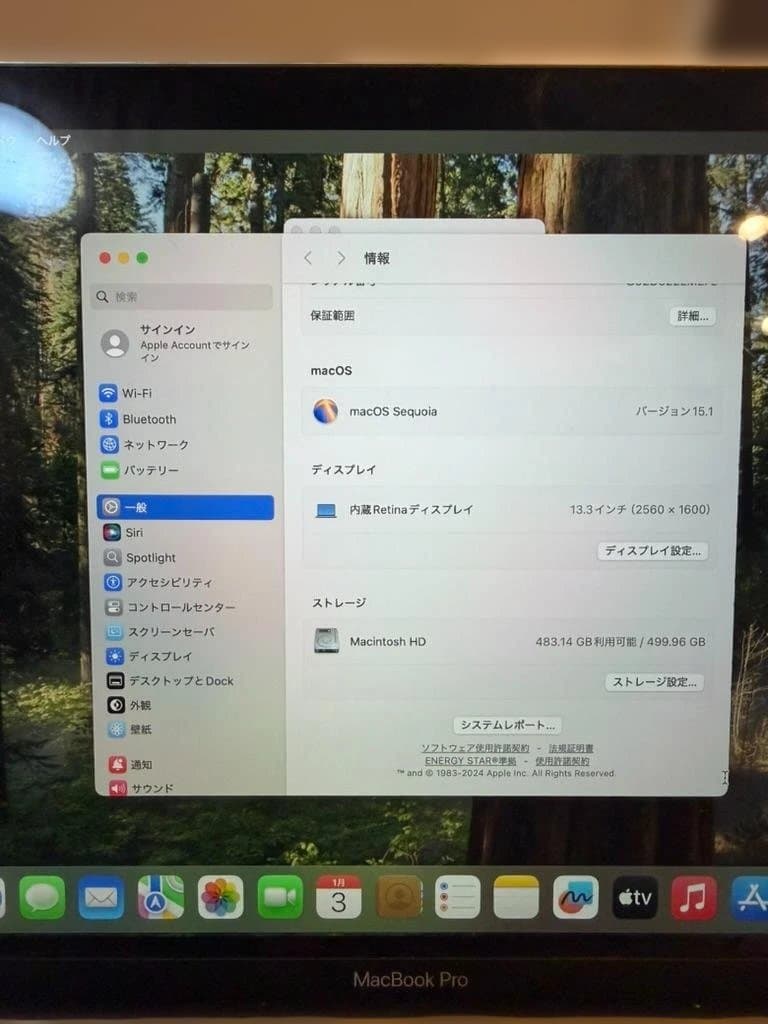Open Freeform from the Dock
This screenshot has height=1024, width=768.
click(x=575, y=897)
